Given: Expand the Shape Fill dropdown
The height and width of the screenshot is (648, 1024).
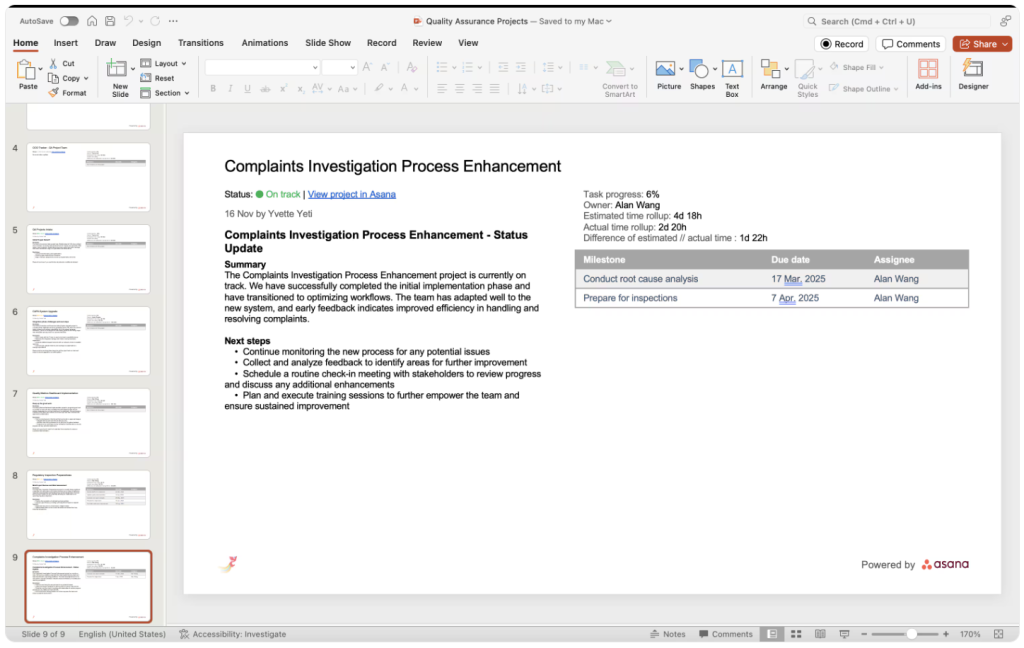Looking at the screenshot, I should point(881,67).
